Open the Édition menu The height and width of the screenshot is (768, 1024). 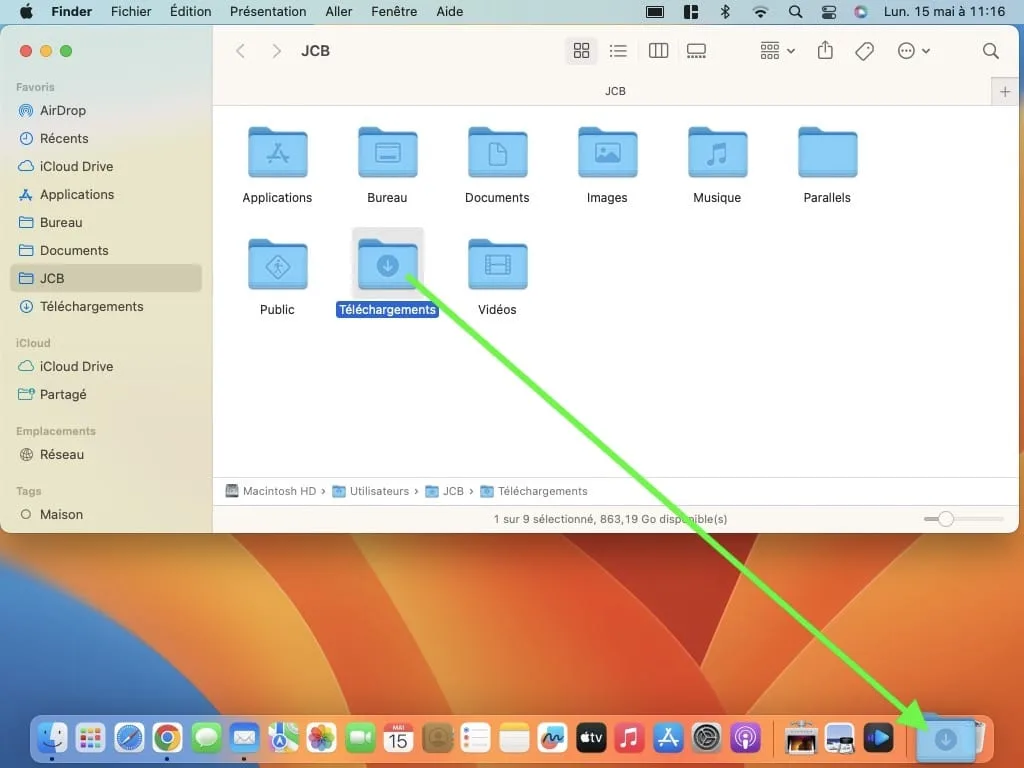coord(191,11)
